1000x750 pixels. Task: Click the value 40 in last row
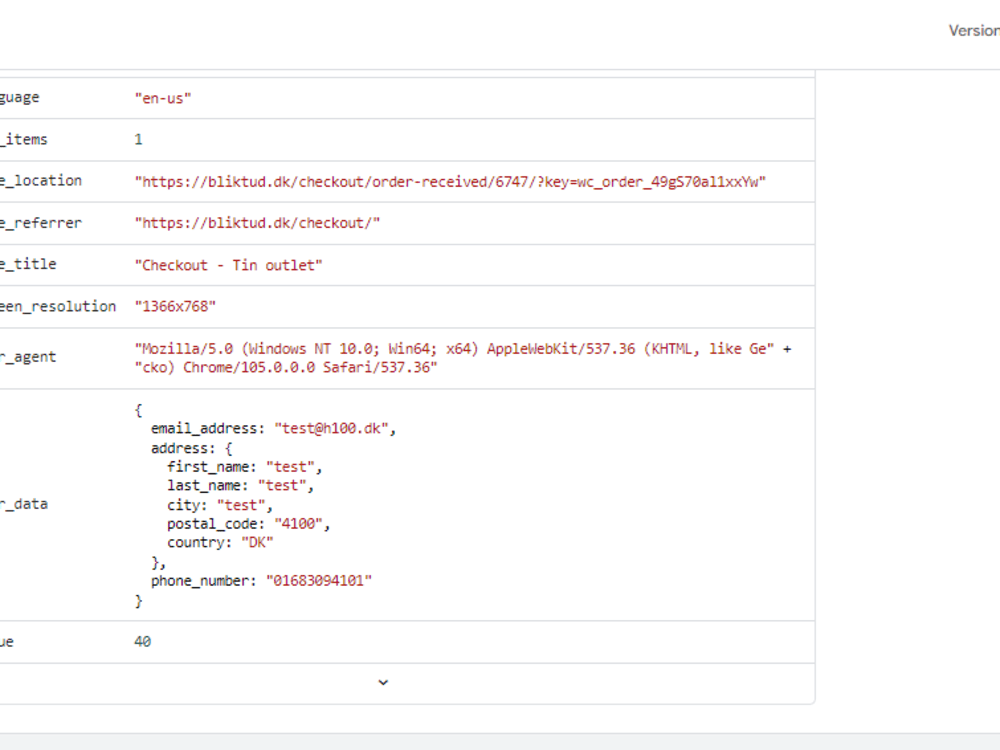point(143,642)
